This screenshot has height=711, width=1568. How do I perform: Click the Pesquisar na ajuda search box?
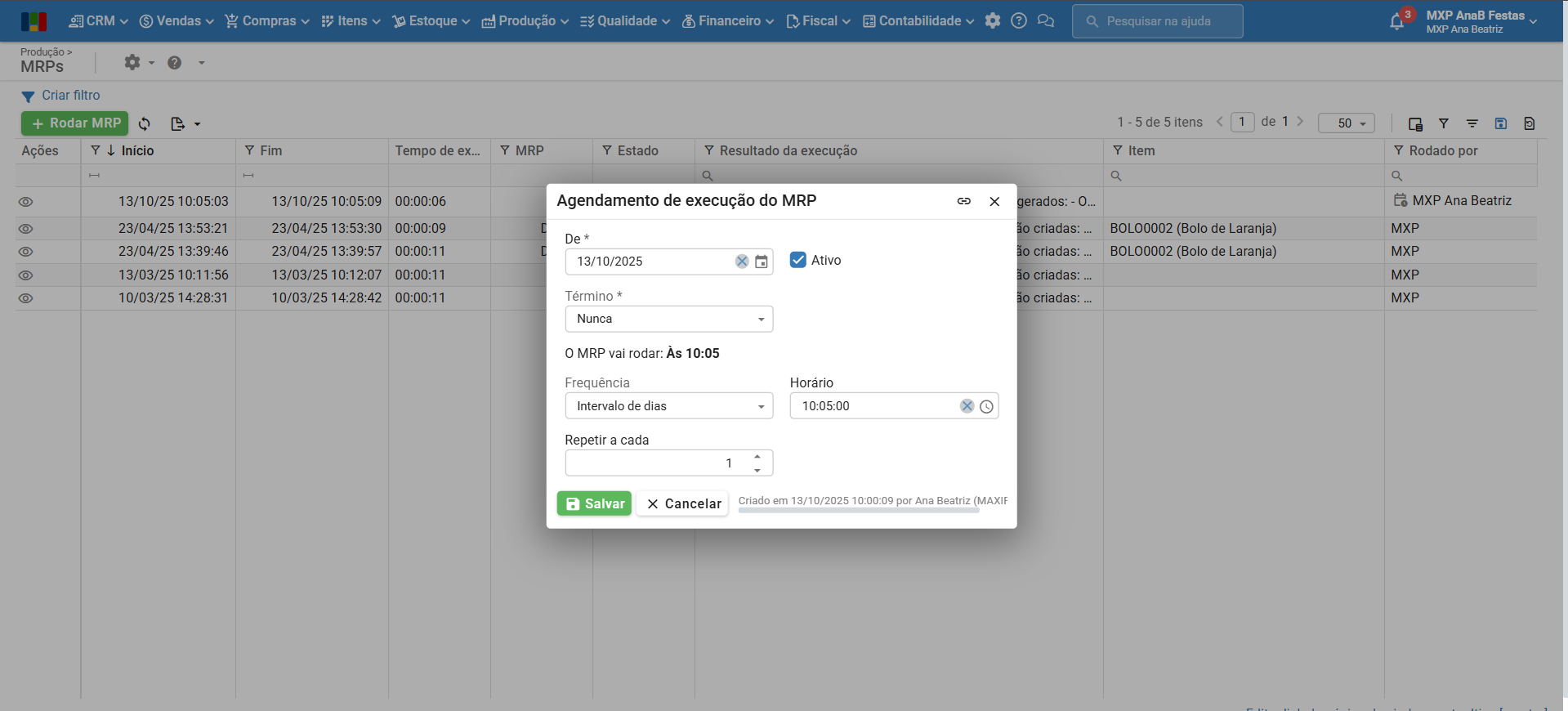(x=1158, y=21)
